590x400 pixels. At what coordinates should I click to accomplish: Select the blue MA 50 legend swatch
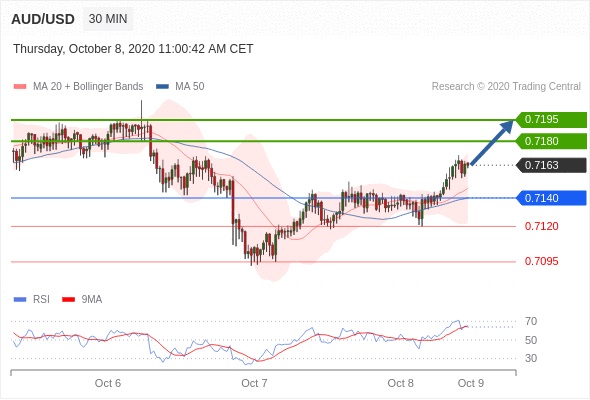point(162,87)
